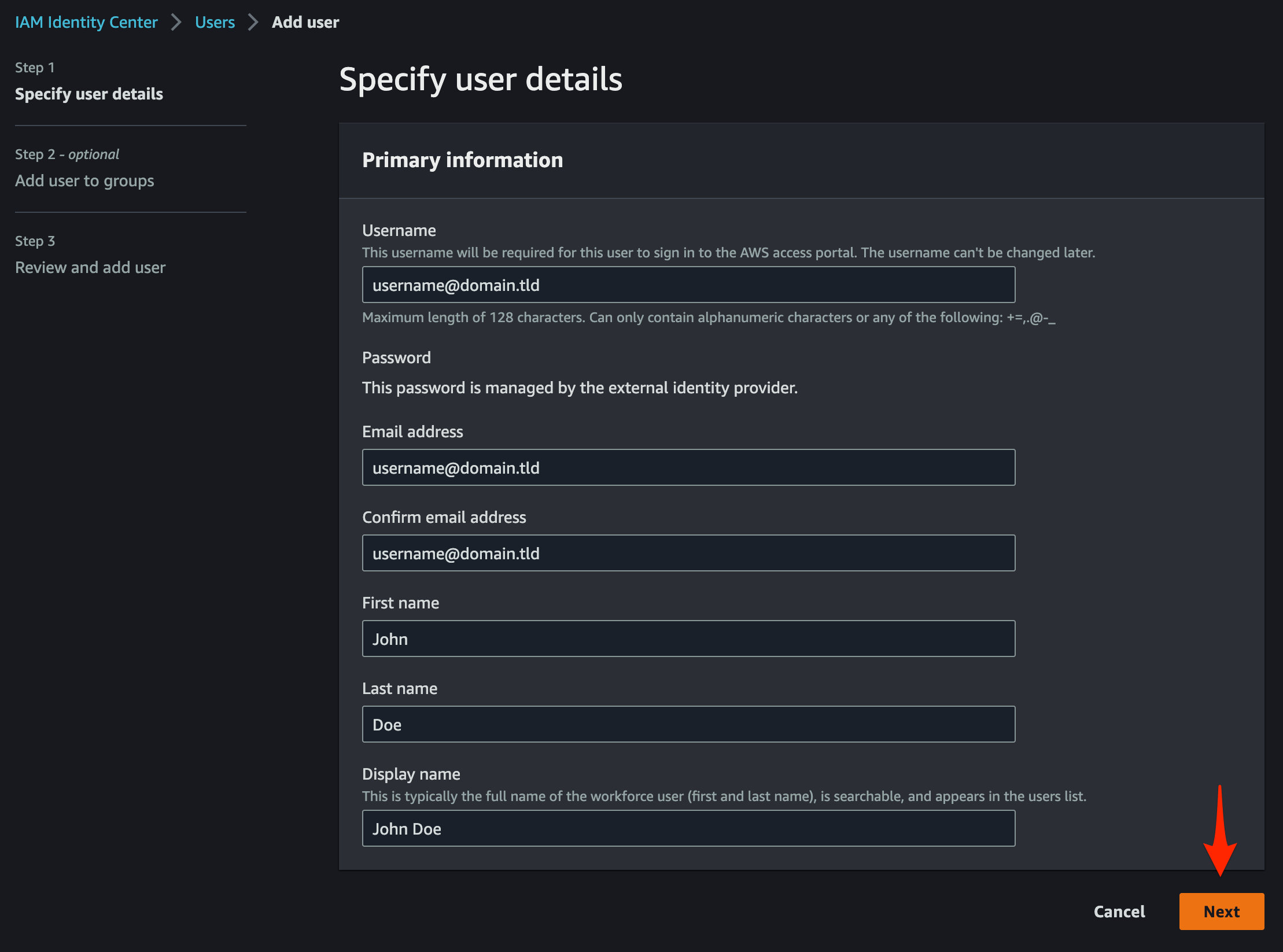The image size is (1283, 952).
Task: Click into the Last name field
Action: 688,724
